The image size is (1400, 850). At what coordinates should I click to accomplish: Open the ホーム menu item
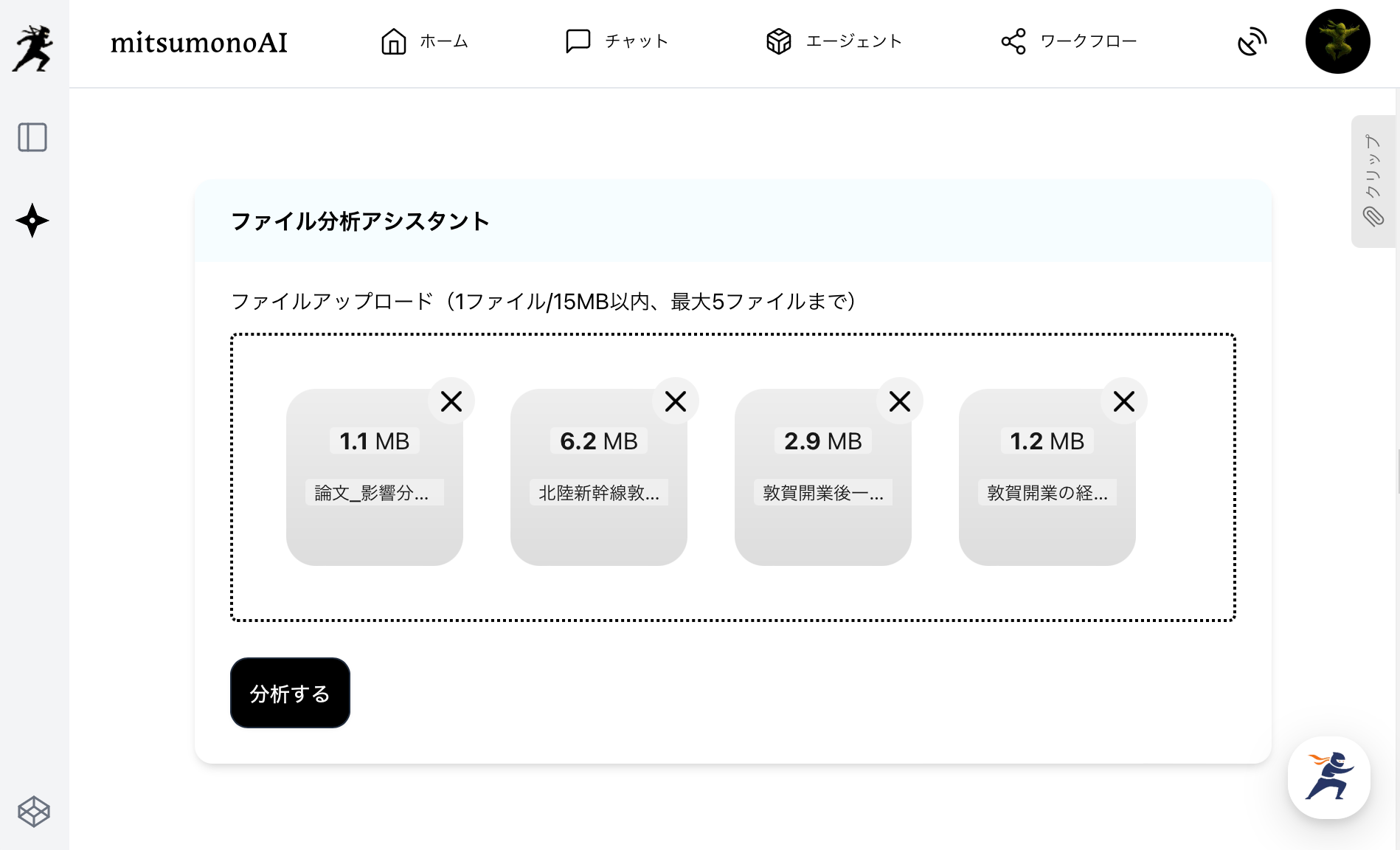tap(425, 41)
